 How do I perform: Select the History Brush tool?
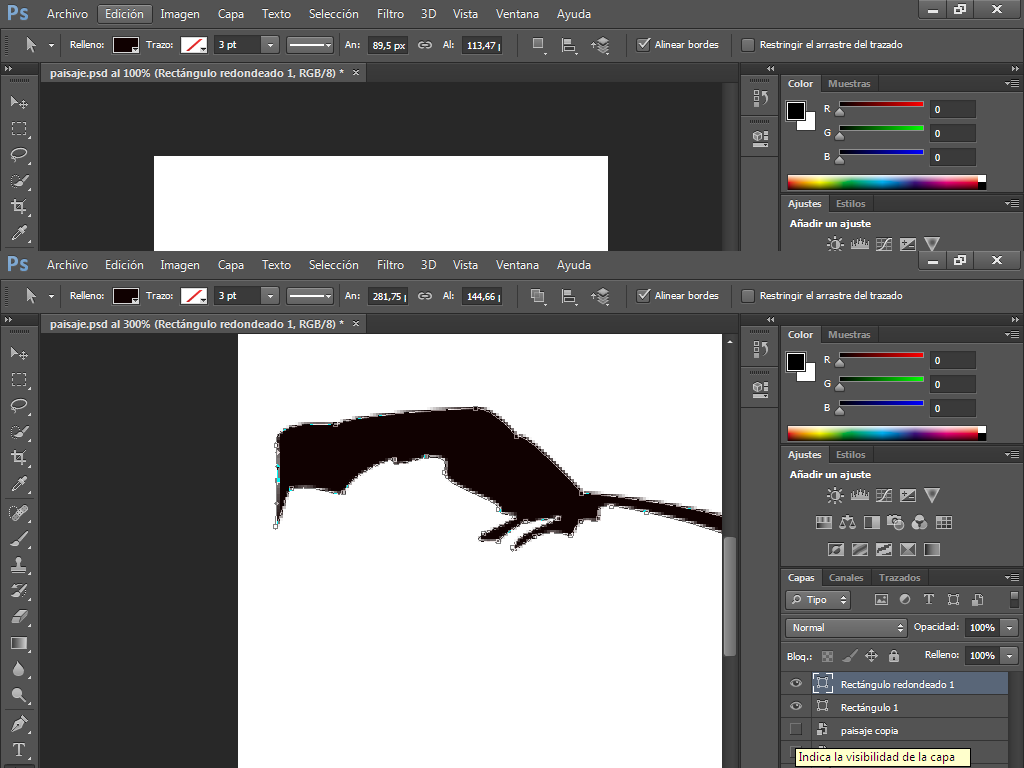tap(19, 592)
